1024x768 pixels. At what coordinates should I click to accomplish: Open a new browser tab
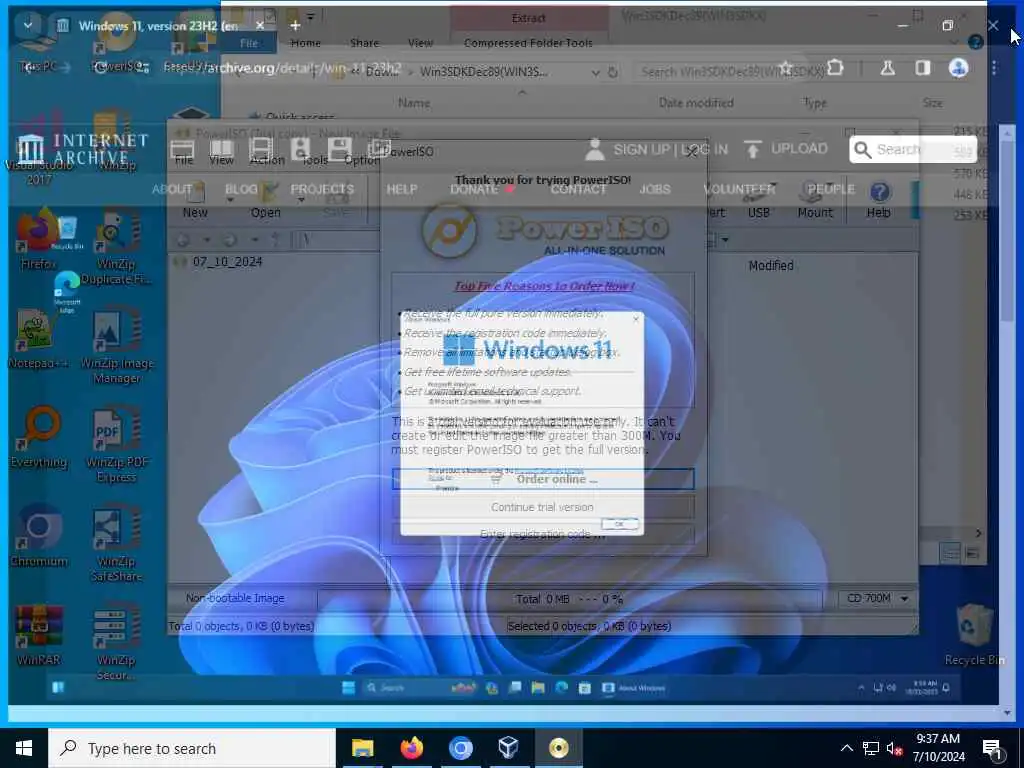[x=295, y=25]
